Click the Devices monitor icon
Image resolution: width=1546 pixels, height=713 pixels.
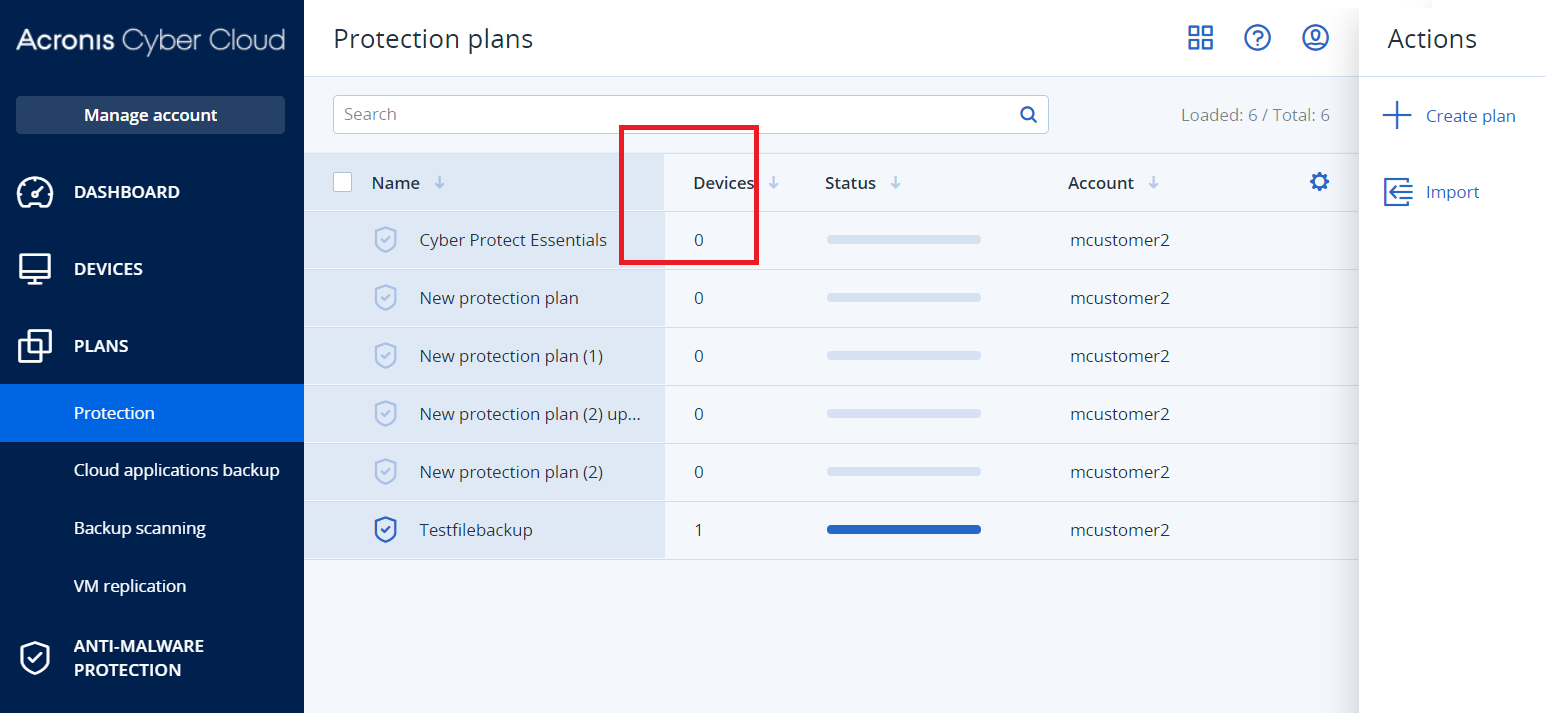pyautogui.click(x=36, y=269)
